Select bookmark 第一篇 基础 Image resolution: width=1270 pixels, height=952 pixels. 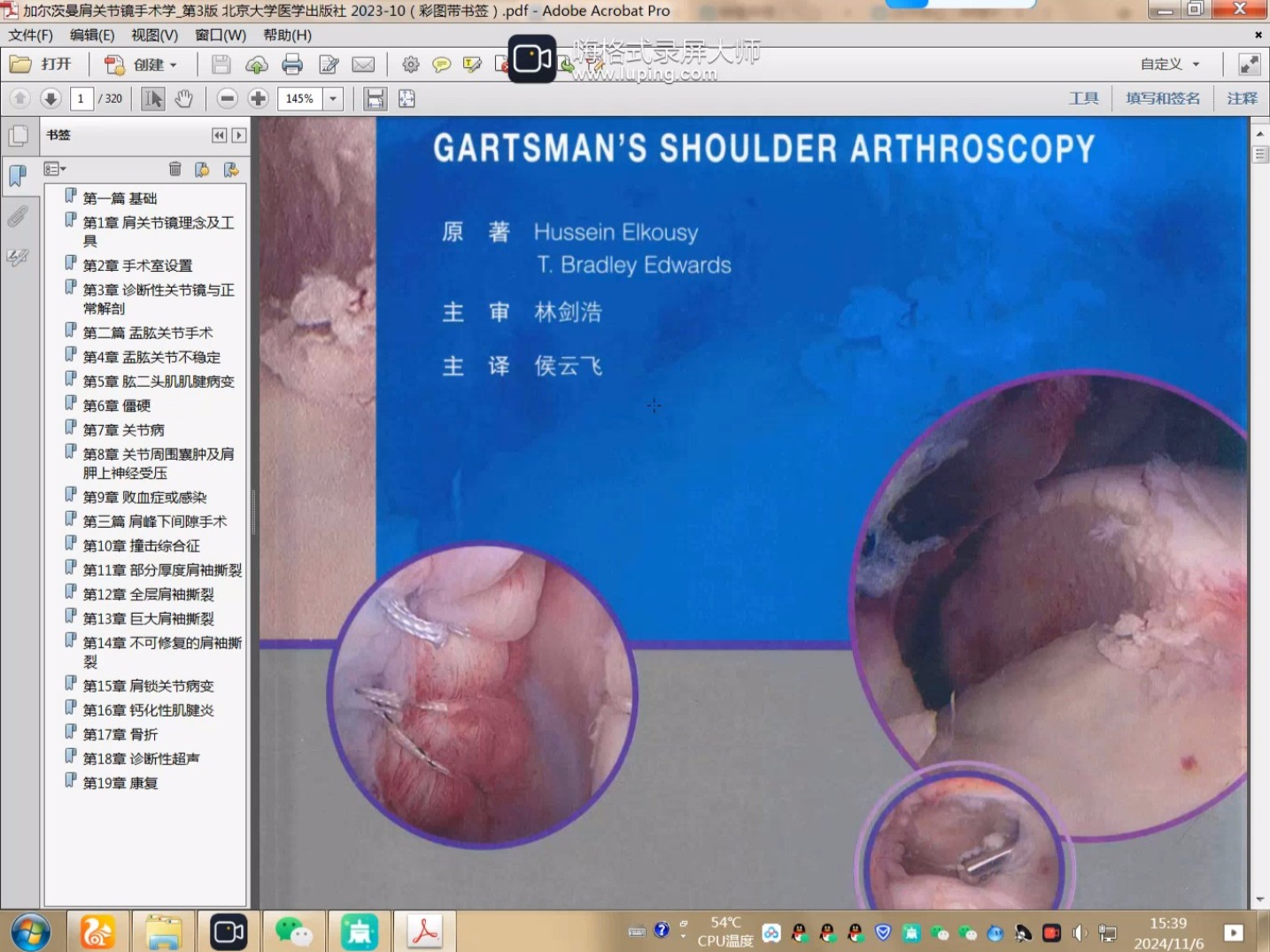120,198
